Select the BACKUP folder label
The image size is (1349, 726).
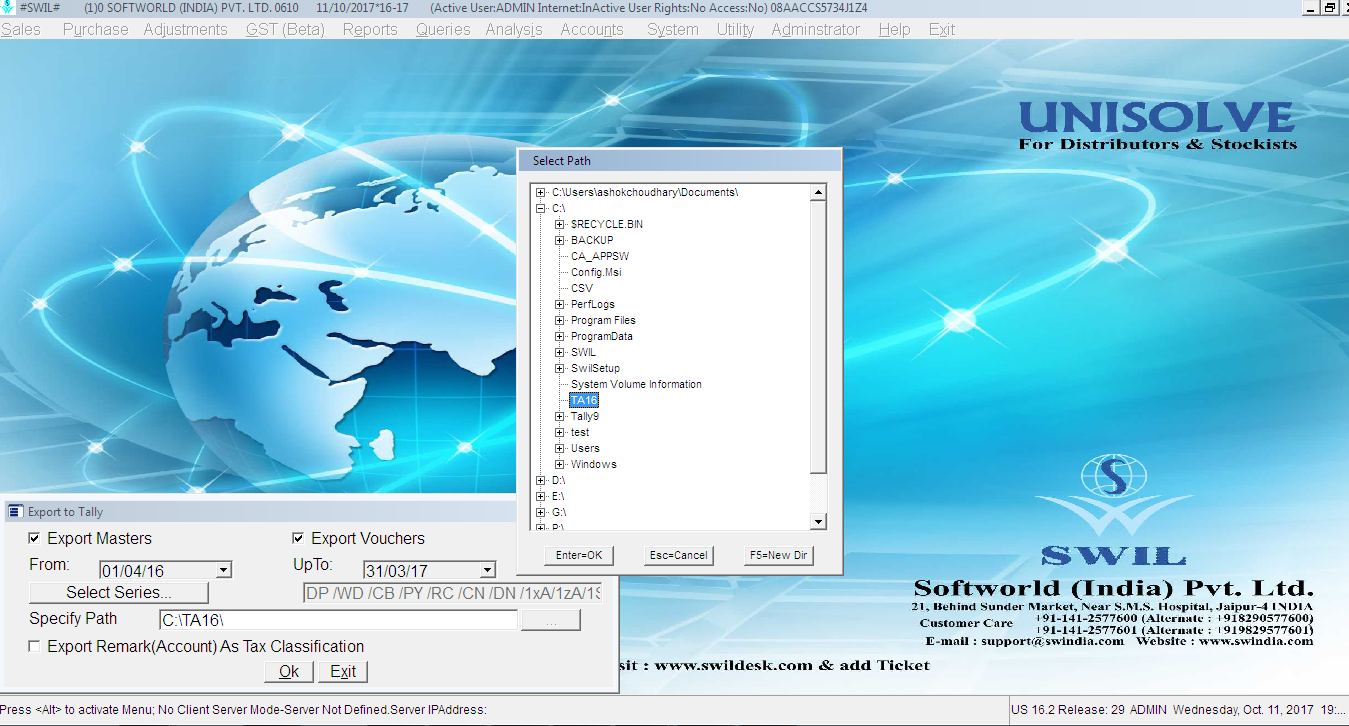pos(592,240)
